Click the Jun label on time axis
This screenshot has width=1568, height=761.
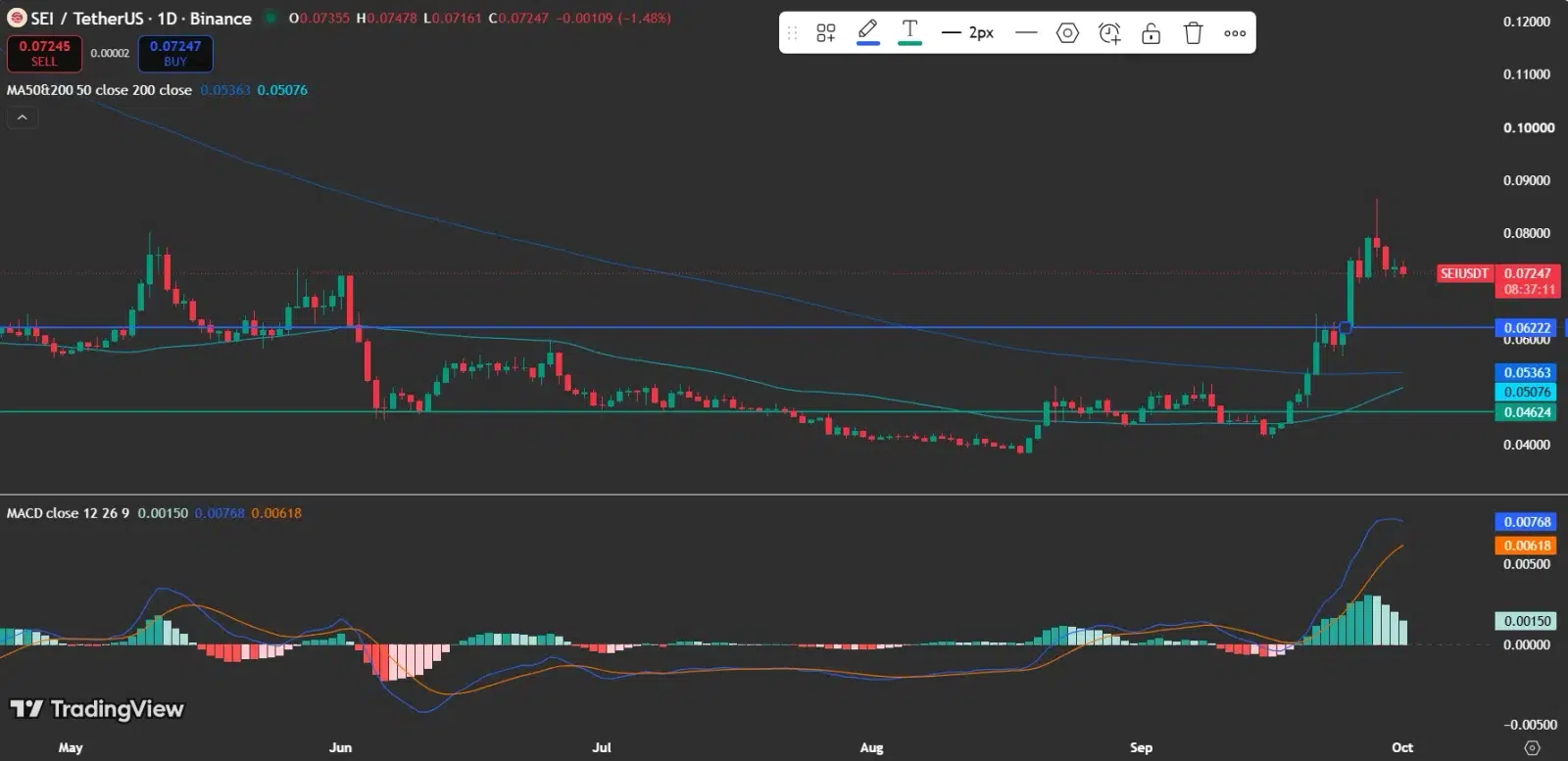340,747
